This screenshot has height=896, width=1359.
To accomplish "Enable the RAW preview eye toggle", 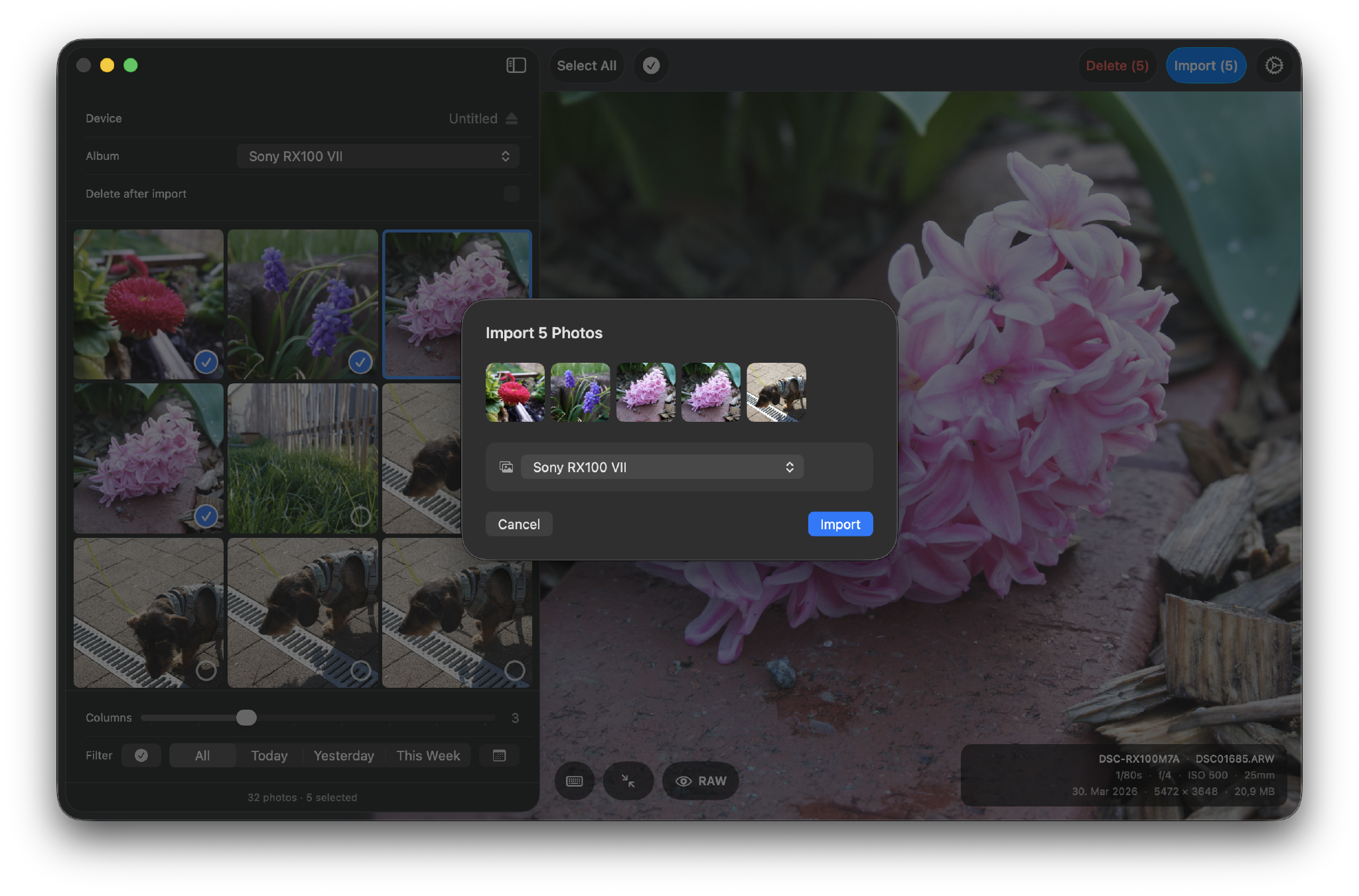I will 700,781.
